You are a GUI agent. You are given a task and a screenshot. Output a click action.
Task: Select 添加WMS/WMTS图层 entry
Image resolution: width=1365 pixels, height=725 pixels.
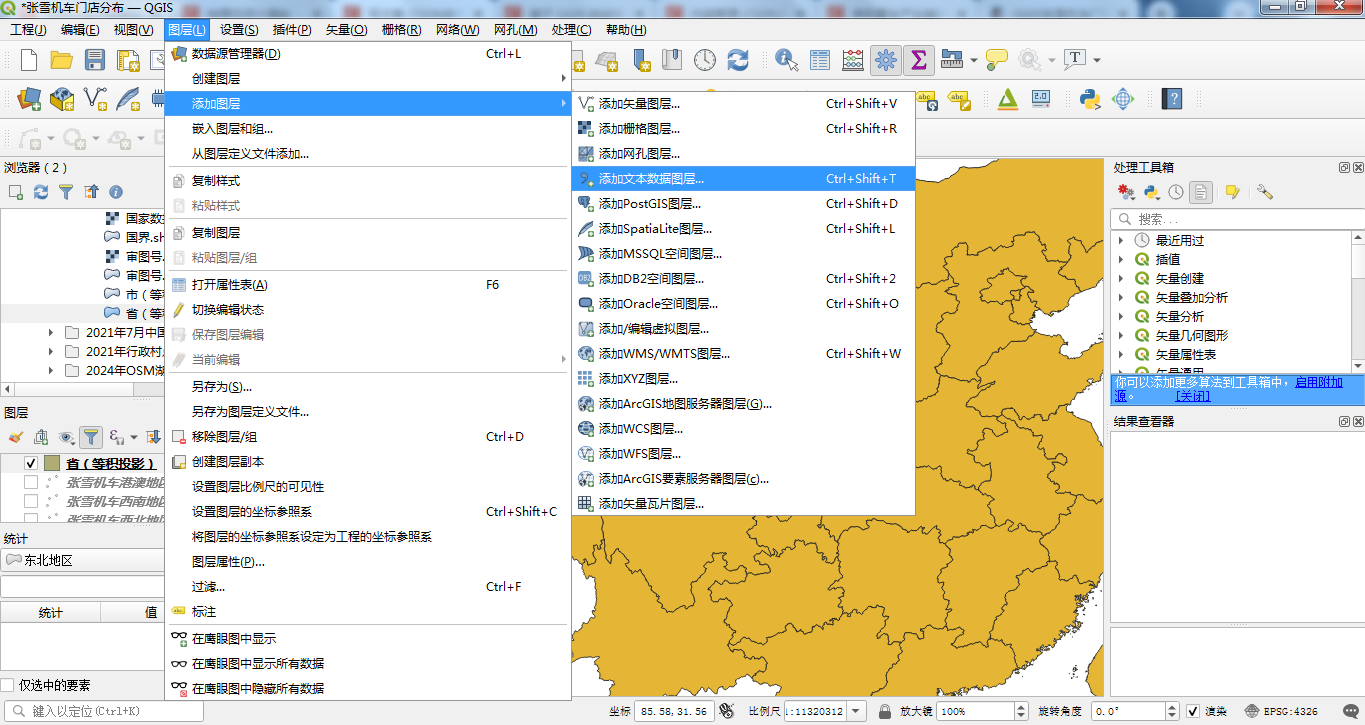coord(743,354)
